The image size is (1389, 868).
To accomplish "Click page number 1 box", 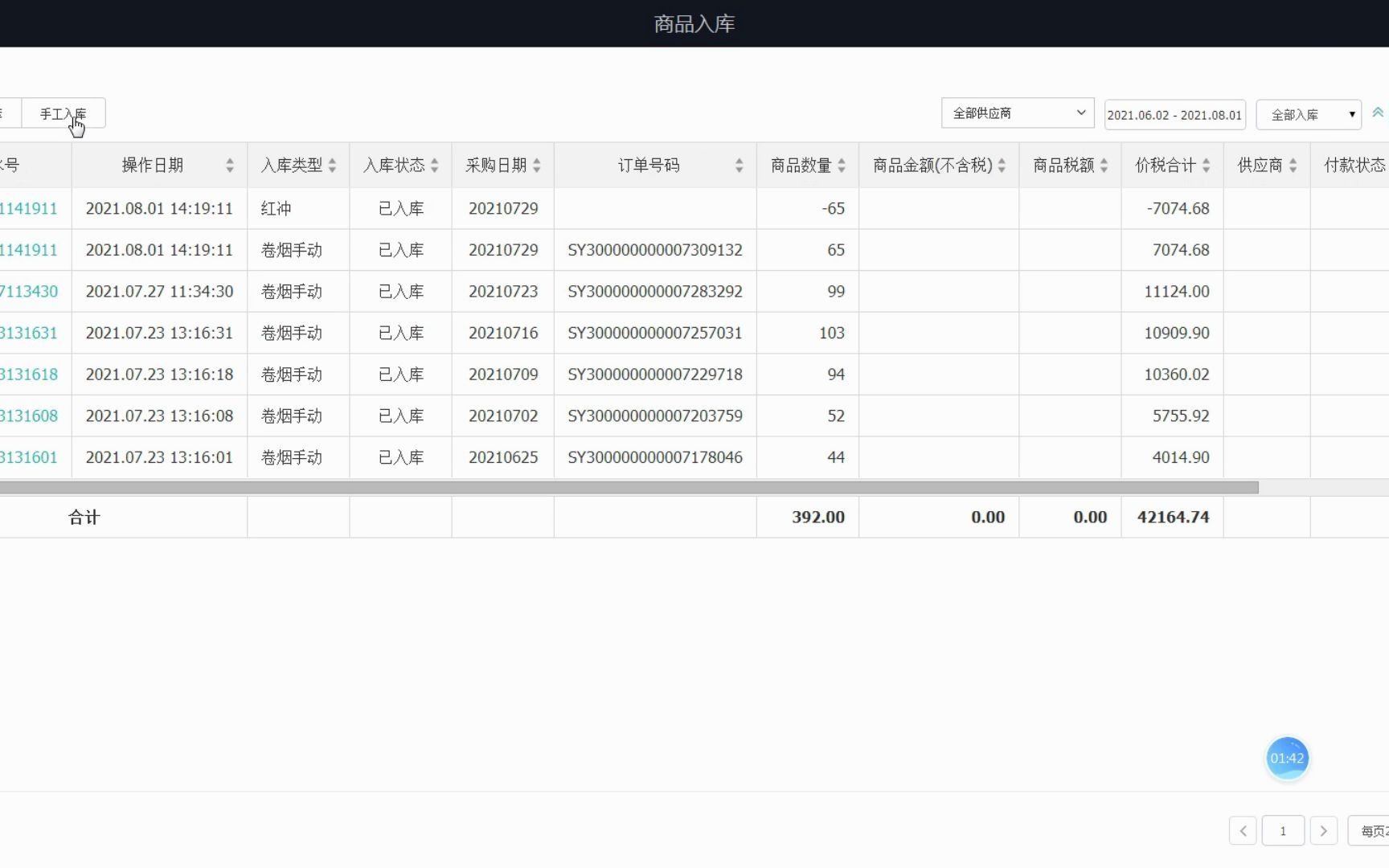I will coord(1283,831).
